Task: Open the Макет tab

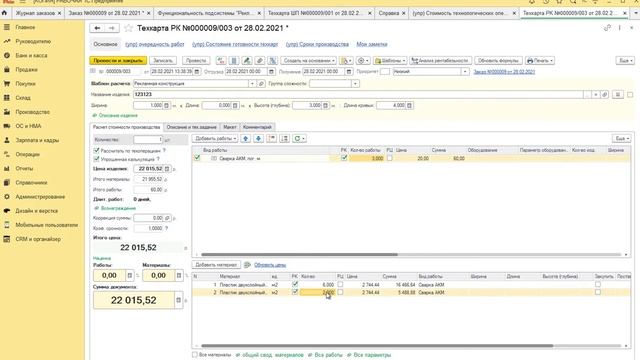Action: [230, 127]
